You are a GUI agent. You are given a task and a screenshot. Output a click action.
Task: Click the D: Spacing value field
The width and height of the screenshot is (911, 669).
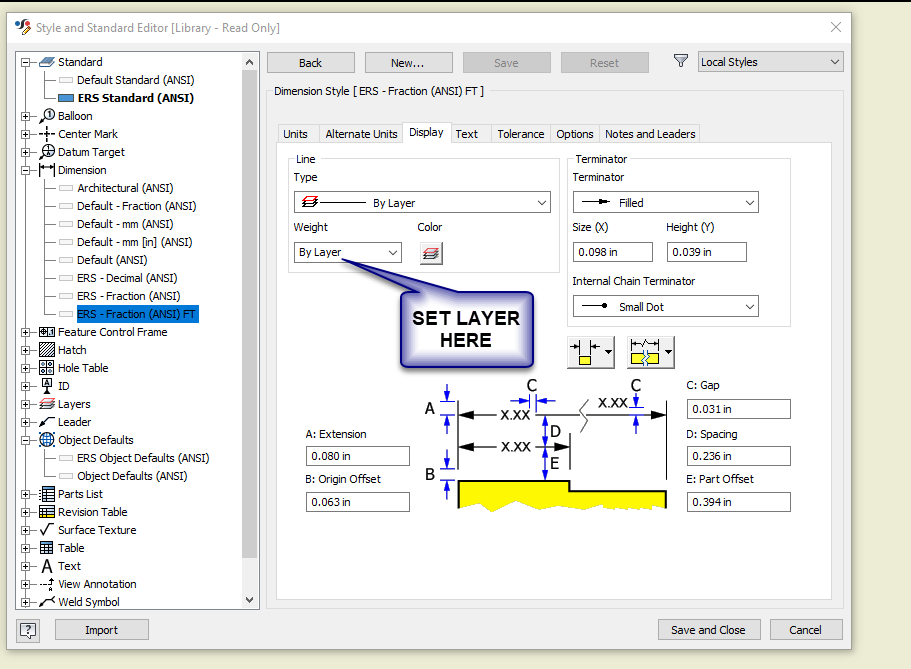coord(738,456)
